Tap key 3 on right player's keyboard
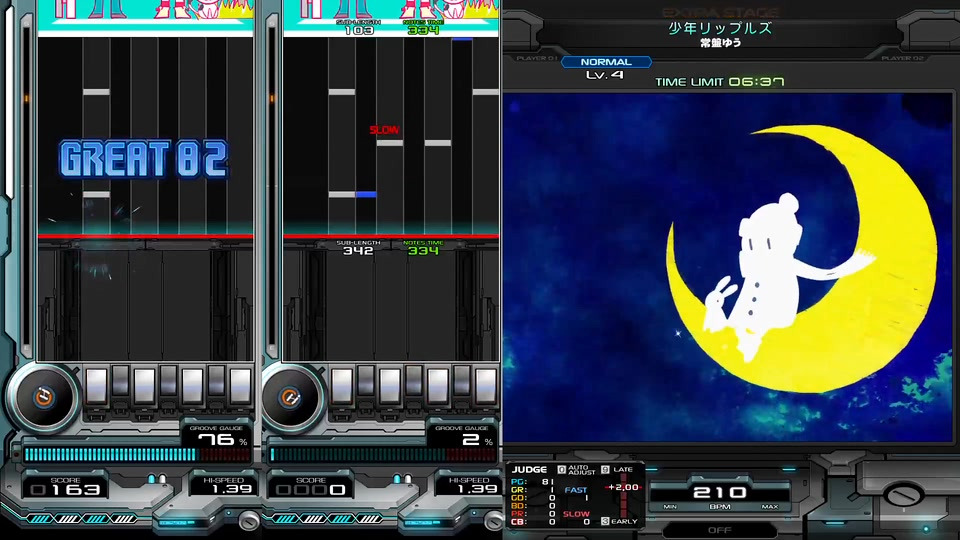Image resolution: width=960 pixels, height=540 pixels. 389,386
